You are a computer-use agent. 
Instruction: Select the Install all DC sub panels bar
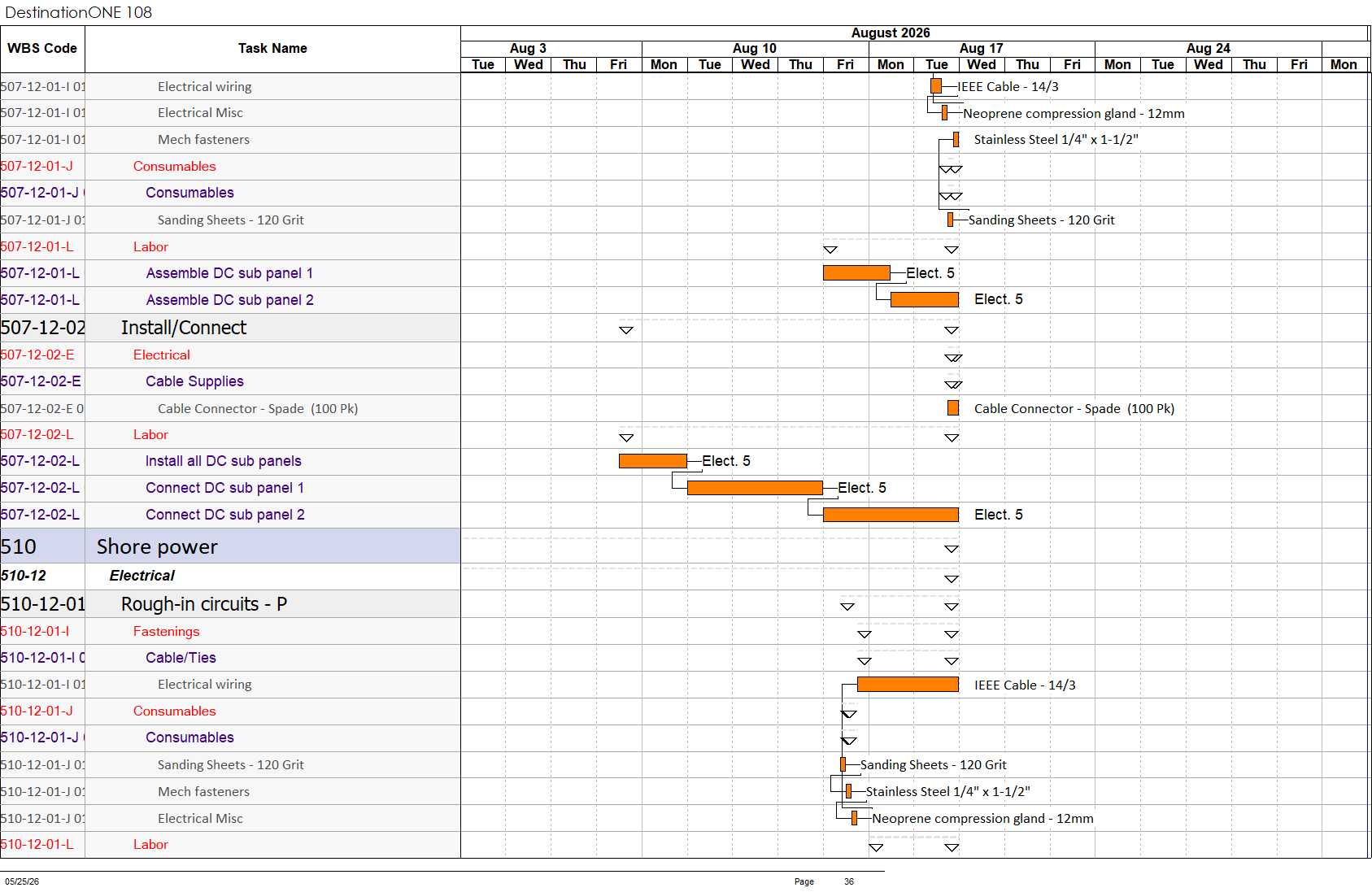[653, 461]
